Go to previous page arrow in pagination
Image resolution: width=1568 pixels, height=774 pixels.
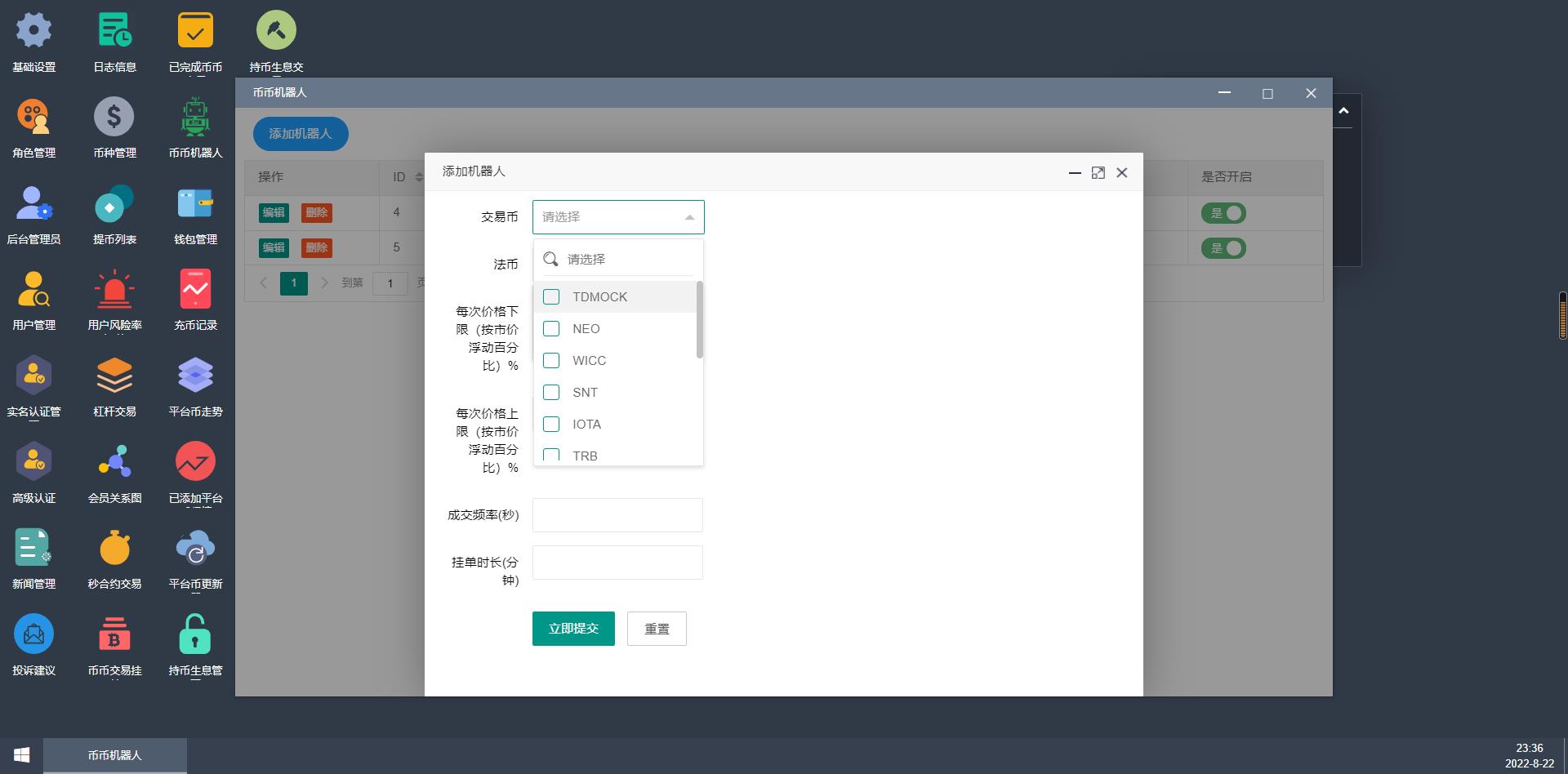click(263, 283)
